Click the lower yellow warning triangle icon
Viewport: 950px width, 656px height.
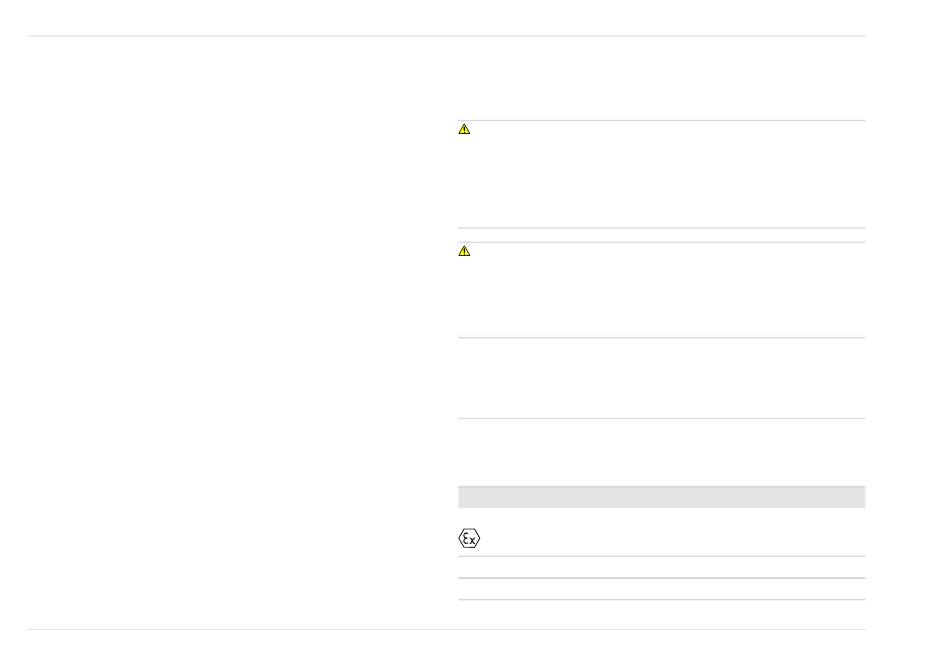pyautogui.click(x=464, y=251)
